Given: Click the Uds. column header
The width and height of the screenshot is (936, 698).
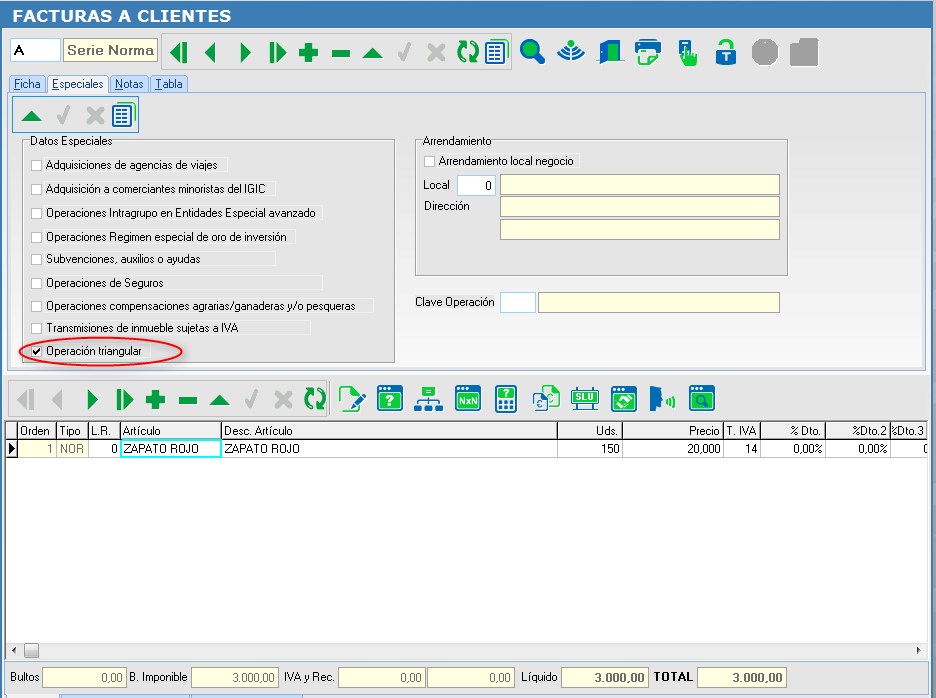Looking at the screenshot, I should click(590, 431).
